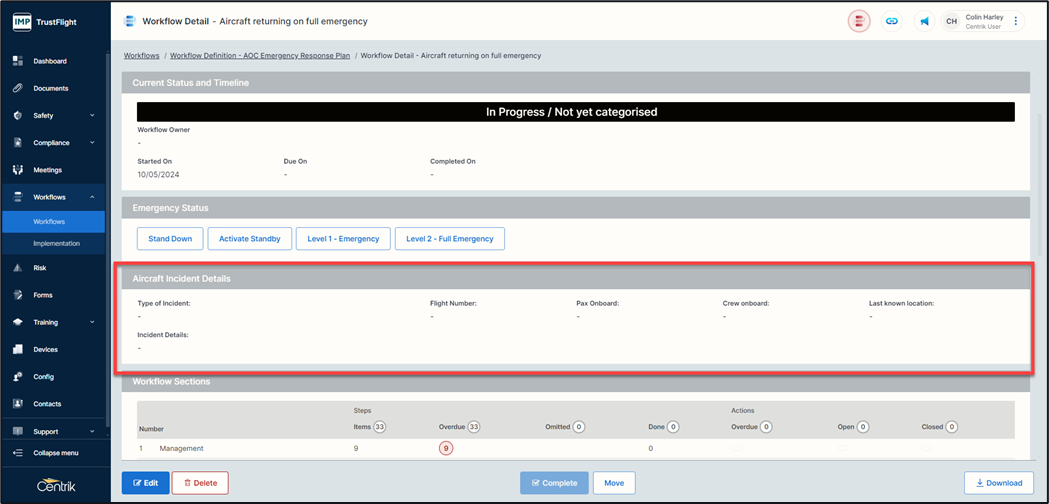Click the Stand Down button
The image size is (1049, 504).
tap(170, 239)
